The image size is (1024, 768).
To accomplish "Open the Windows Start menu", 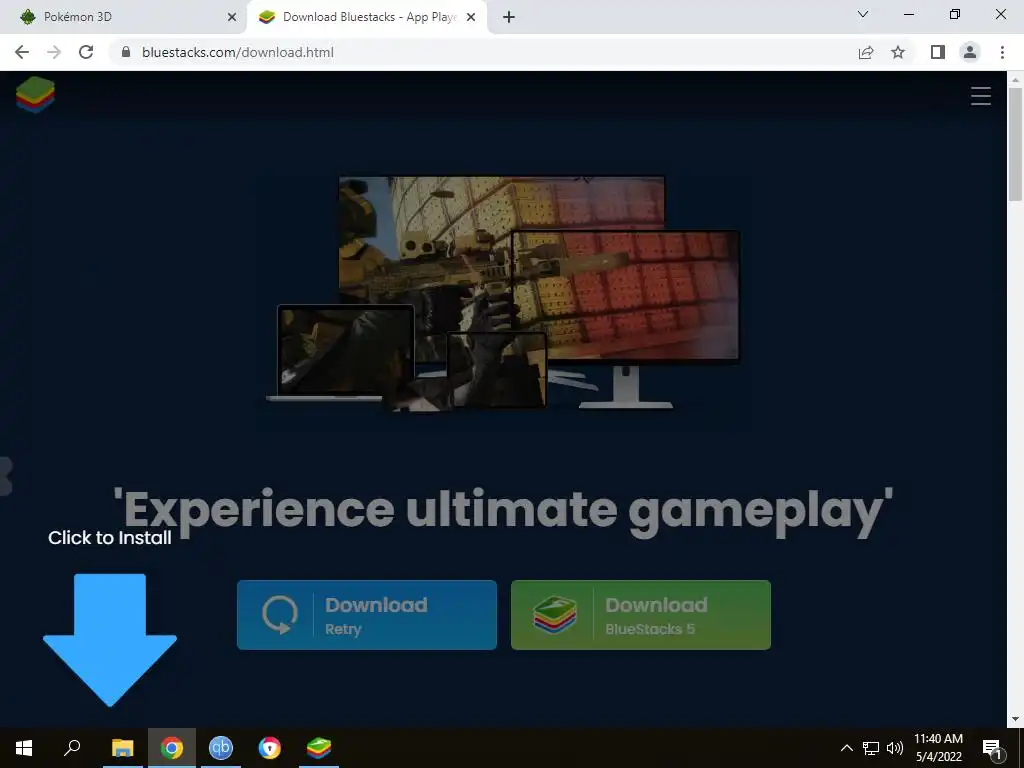I will click(24, 748).
